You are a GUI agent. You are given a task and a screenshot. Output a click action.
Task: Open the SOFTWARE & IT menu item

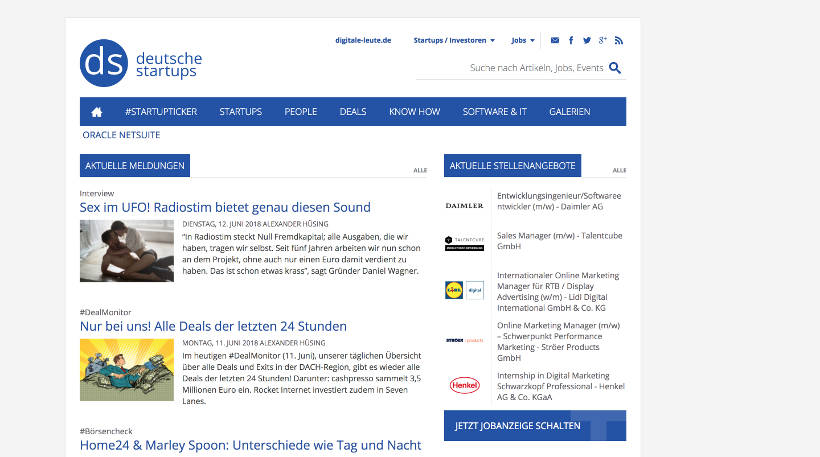click(494, 111)
